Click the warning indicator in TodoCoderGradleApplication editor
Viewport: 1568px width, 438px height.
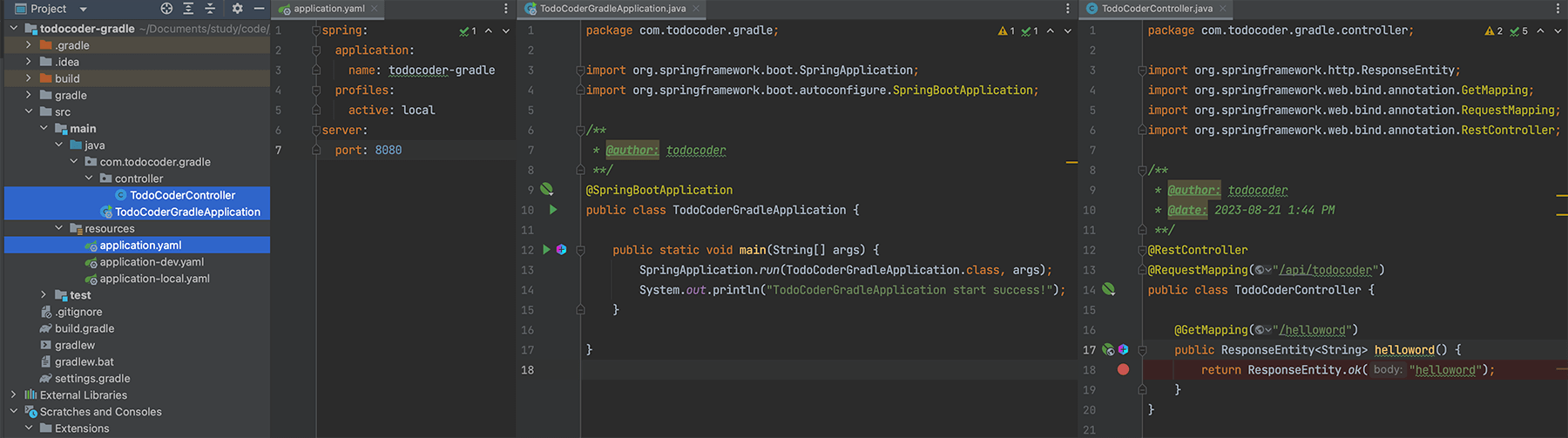point(1006,31)
